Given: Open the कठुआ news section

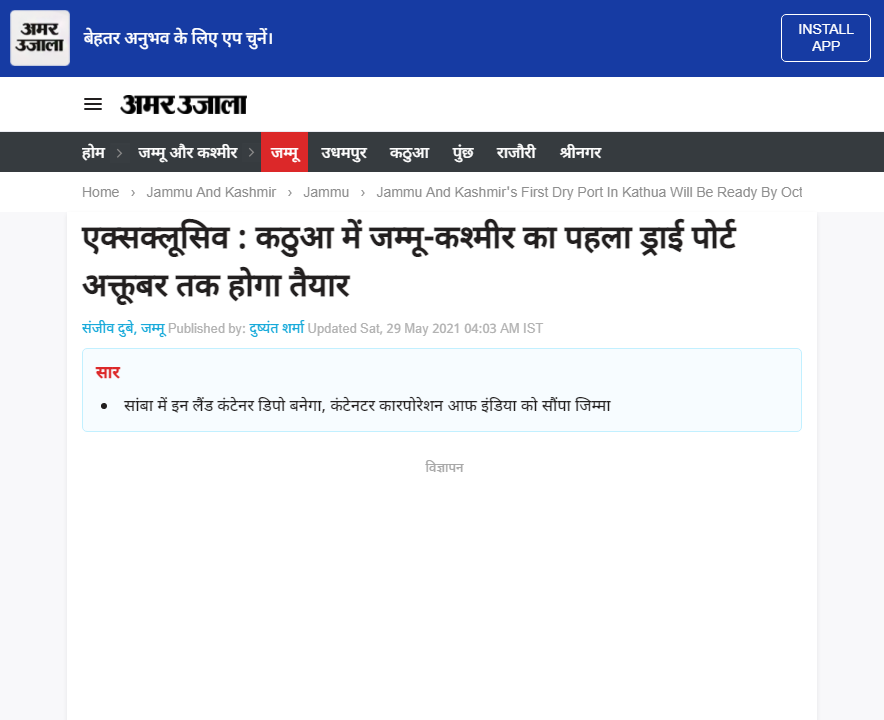Looking at the screenshot, I should [409, 152].
